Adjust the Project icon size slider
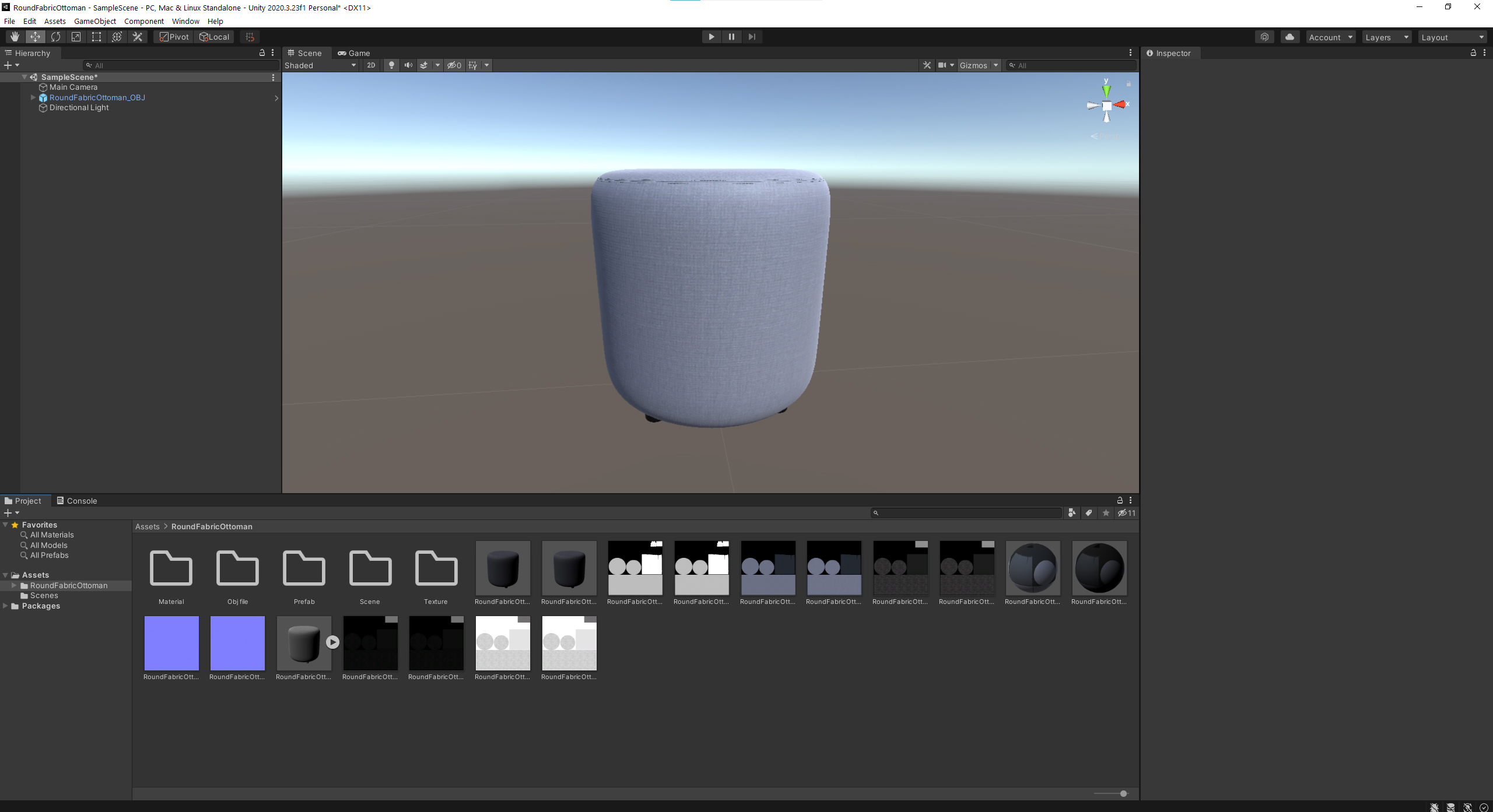Screen dimensions: 1493x812 [1123, 793]
